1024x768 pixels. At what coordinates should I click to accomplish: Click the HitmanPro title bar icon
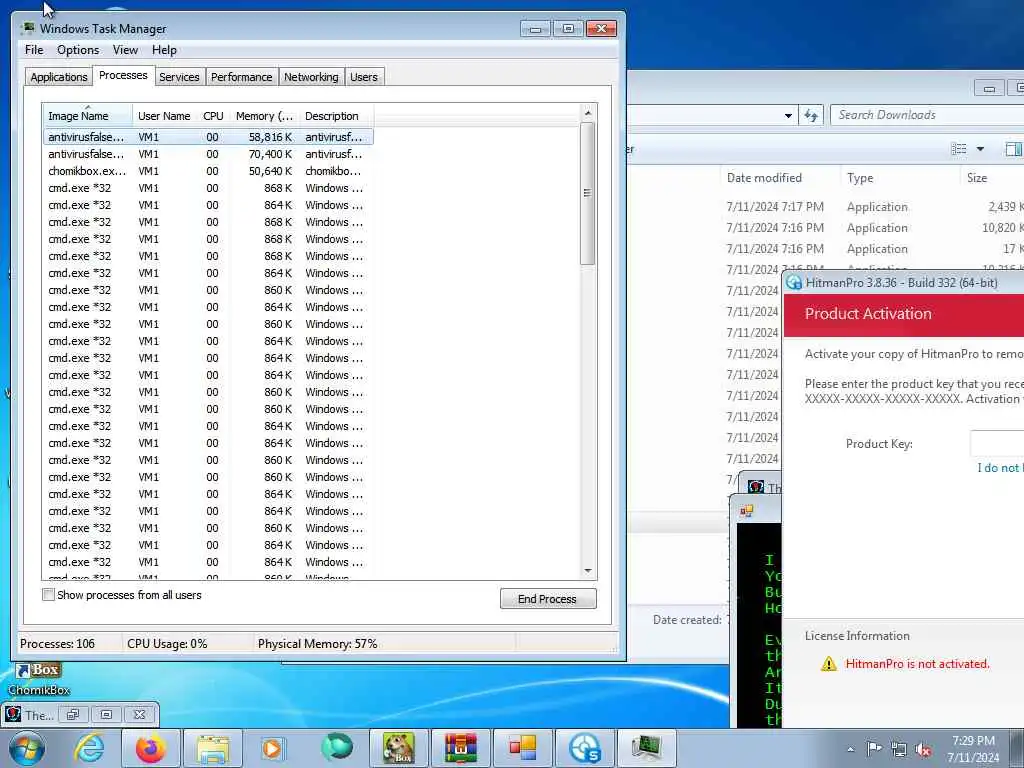(x=794, y=283)
